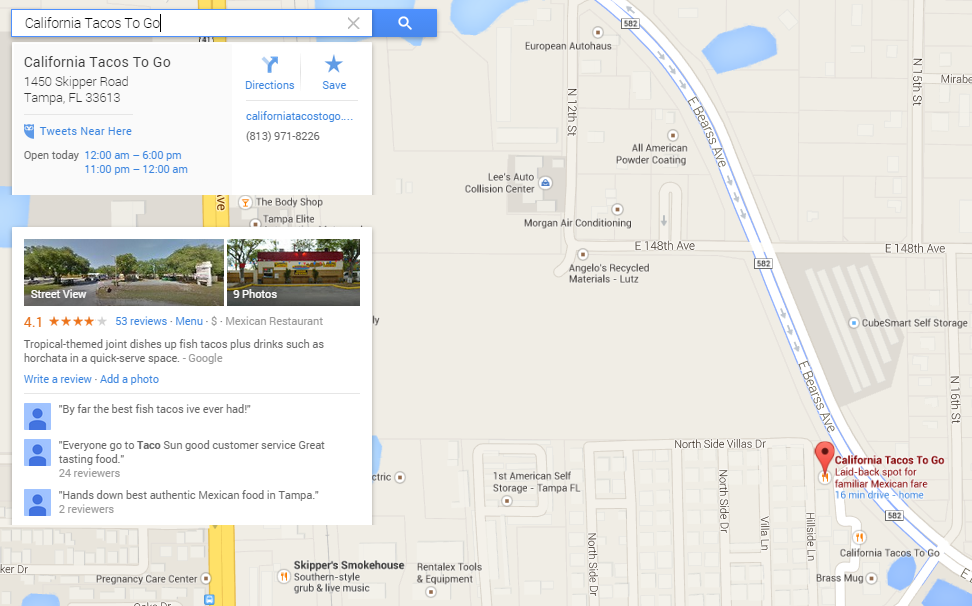Focus the California Tacos To Go search field
Image resolution: width=972 pixels, height=606 pixels.
click(185, 24)
